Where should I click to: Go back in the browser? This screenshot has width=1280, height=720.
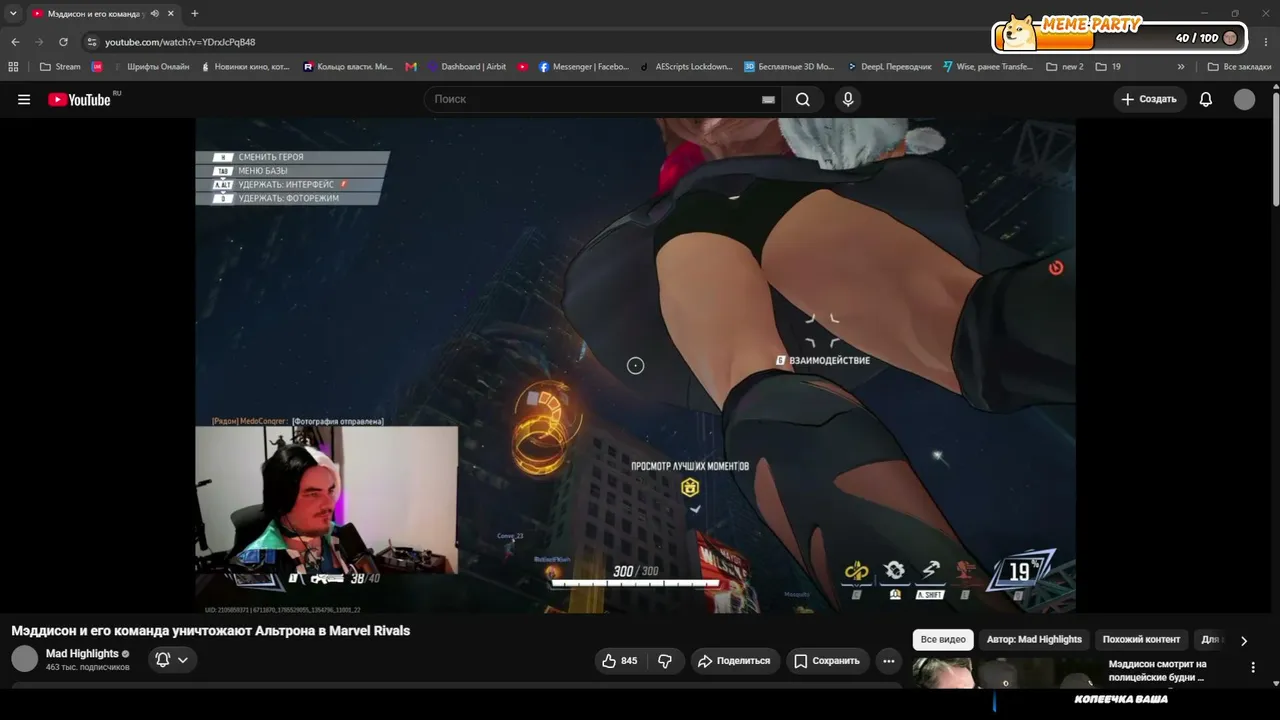[15, 42]
